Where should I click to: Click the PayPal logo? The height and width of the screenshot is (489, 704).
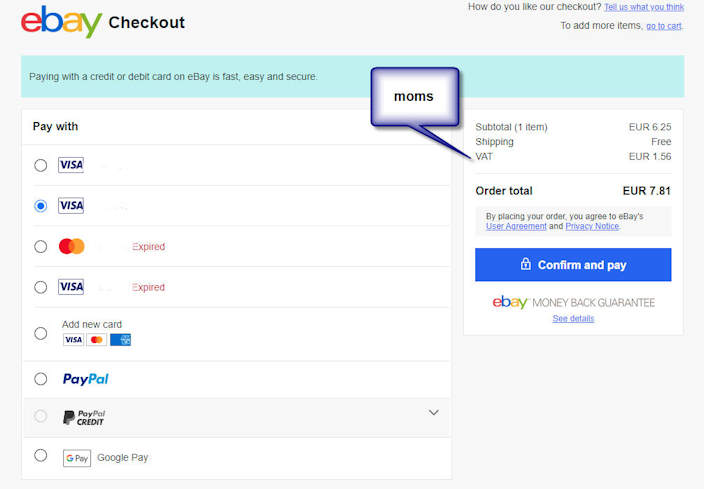86,379
